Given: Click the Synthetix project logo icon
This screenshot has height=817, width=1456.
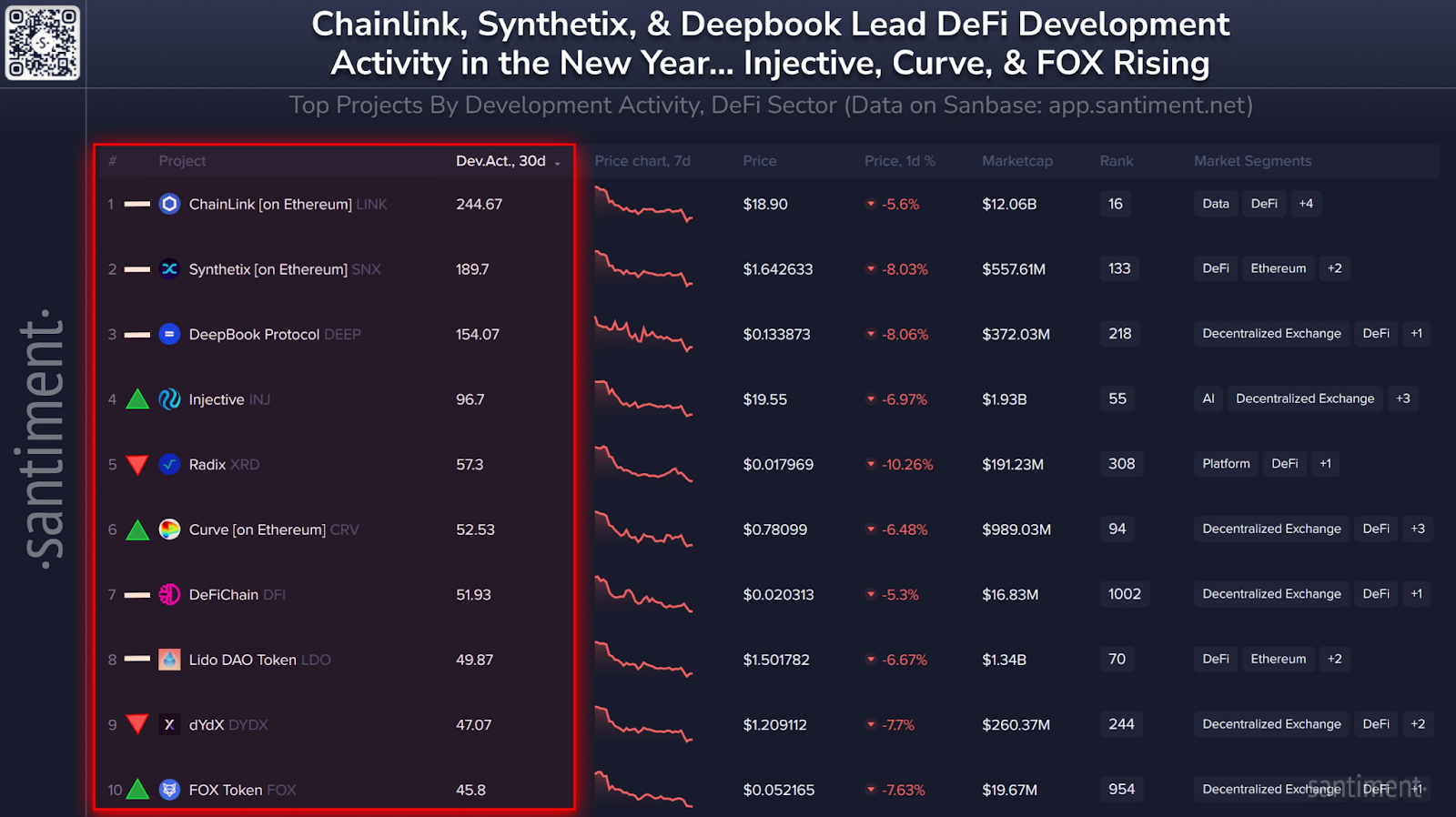Looking at the screenshot, I should click(x=169, y=268).
